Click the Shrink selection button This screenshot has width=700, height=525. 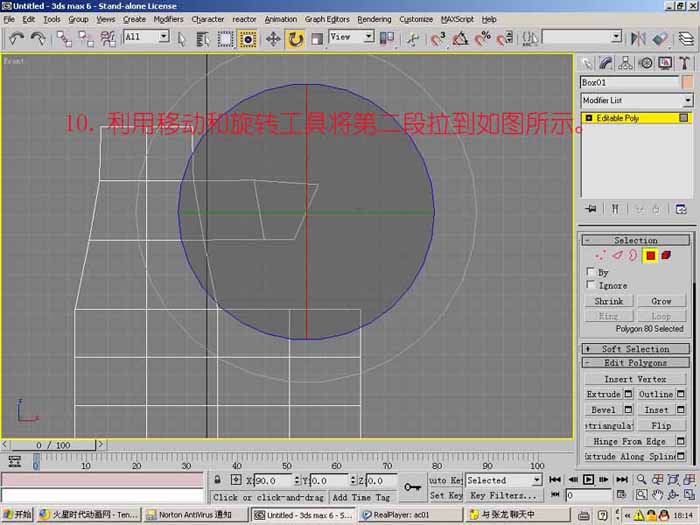tap(608, 301)
